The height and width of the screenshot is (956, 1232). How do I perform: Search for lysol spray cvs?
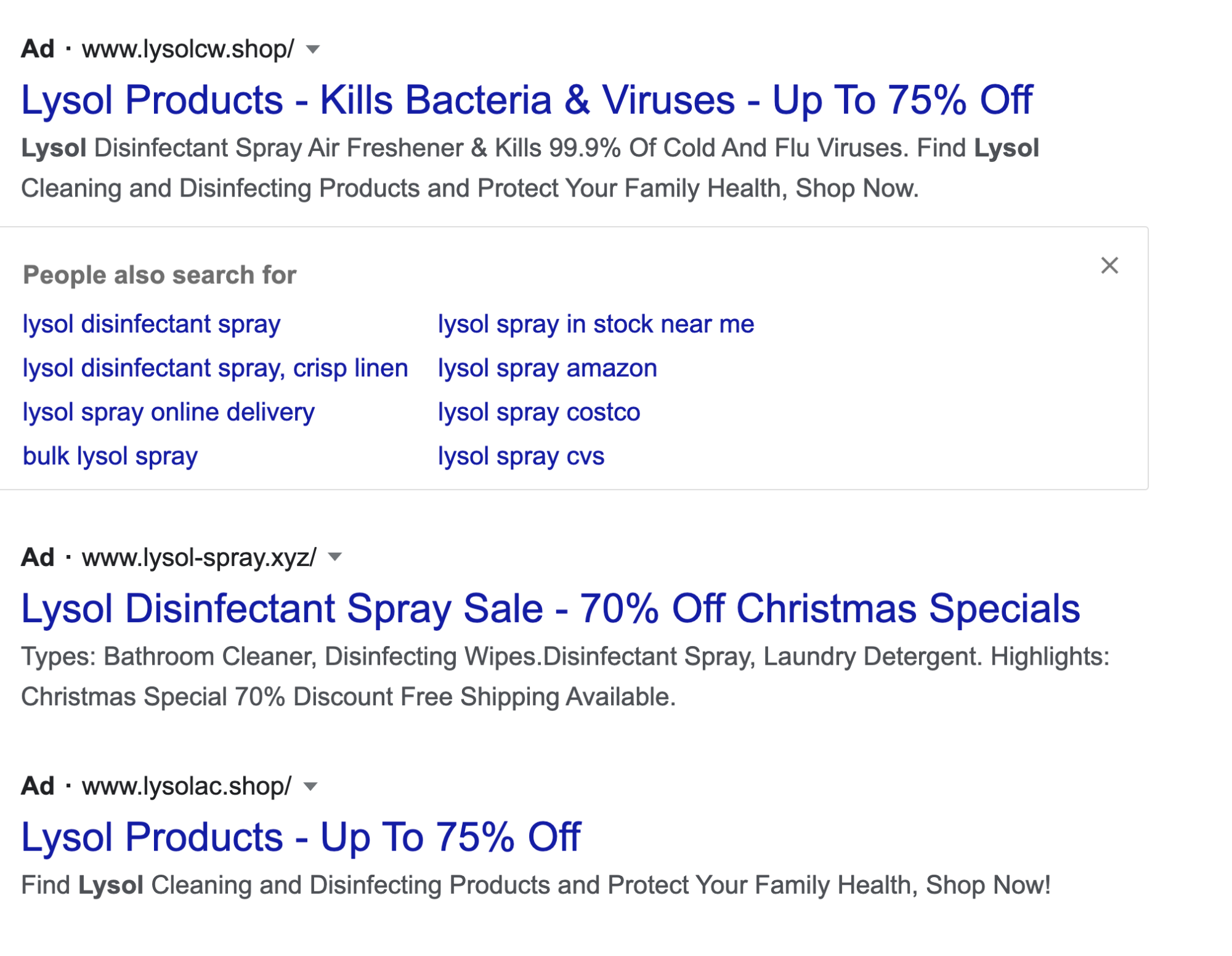coord(521,456)
